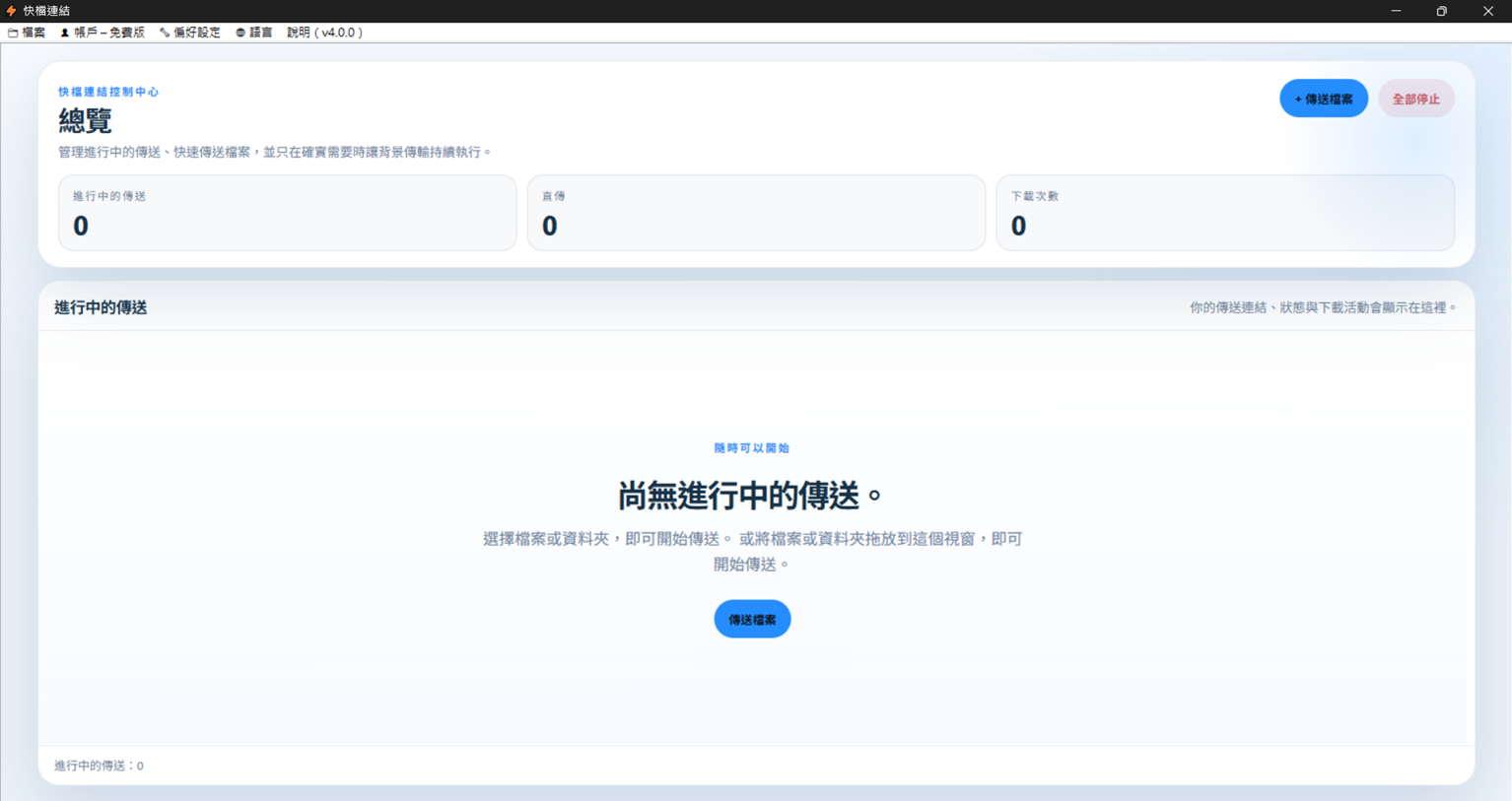Open the 偏好設定 menu

pyautogui.click(x=190, y=33)
